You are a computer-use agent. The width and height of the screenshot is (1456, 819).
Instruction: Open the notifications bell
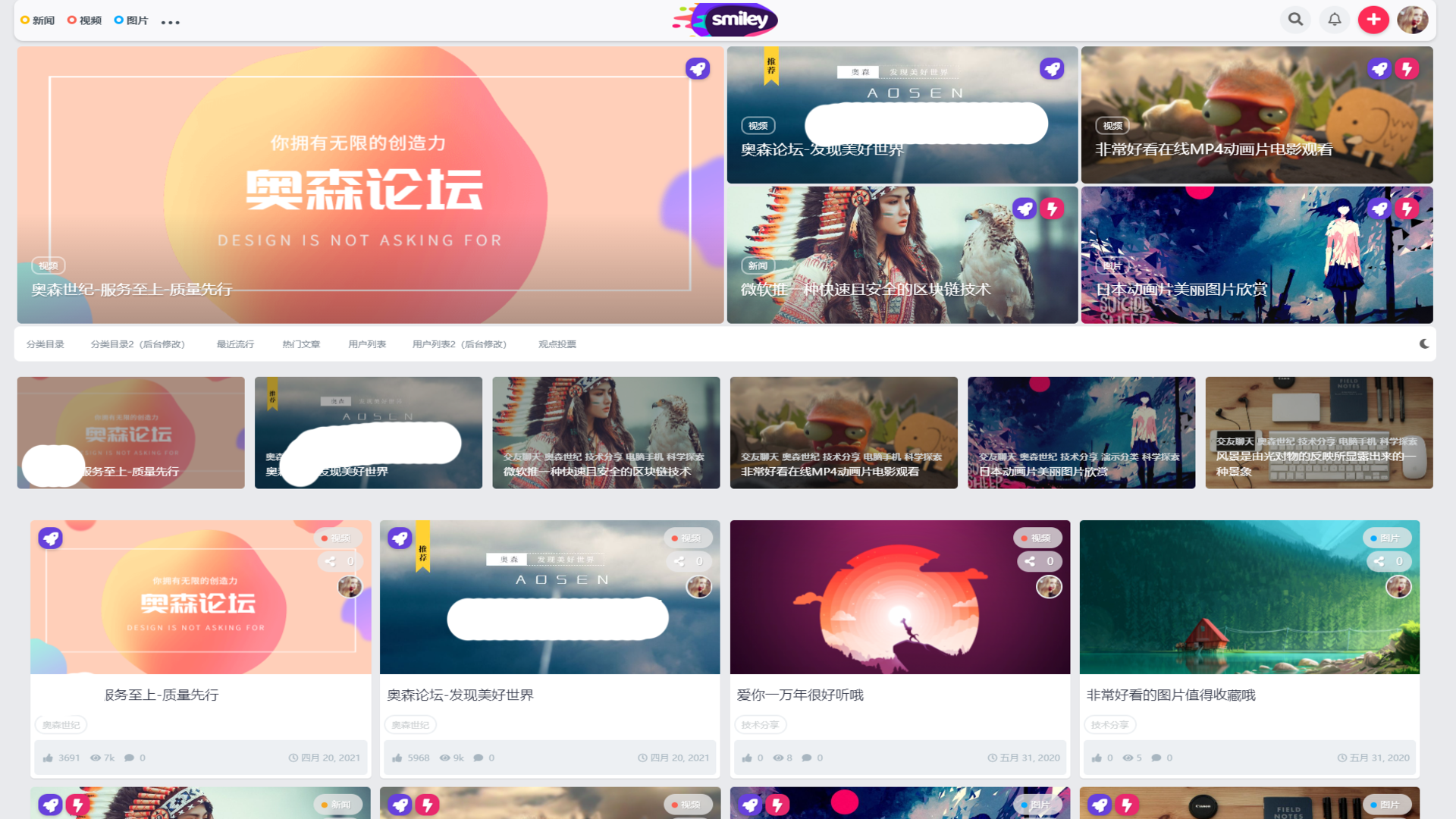pyautogui.click(x=1335, y=20)
